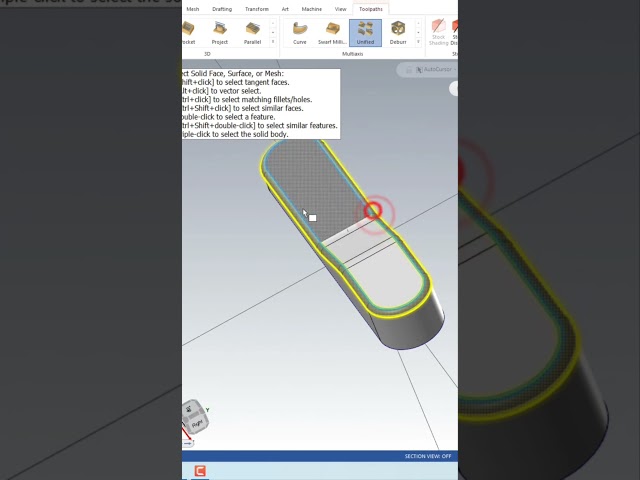Switch to the Art tab
Viewport: 640px width, 480px height.
pos(285,9)
